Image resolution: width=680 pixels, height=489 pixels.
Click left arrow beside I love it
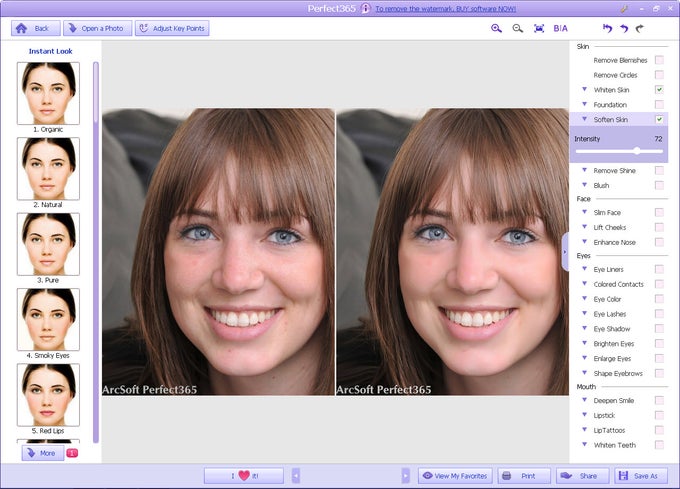tap(296, 476)
